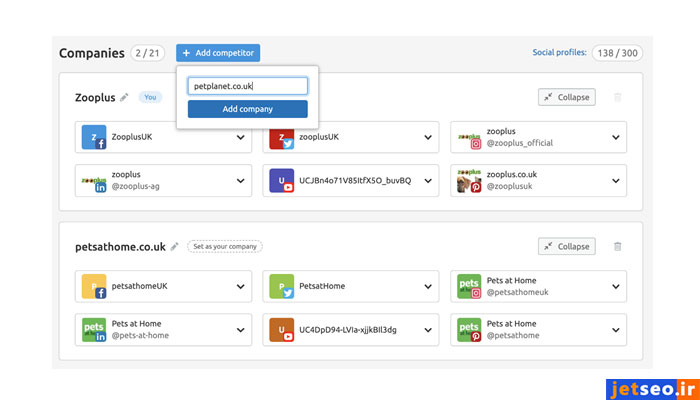The height and width of the screenshot is (400, 700).
Task: Click the PetsatHome Twitter profile icon
Action: (x=282, y=286)
